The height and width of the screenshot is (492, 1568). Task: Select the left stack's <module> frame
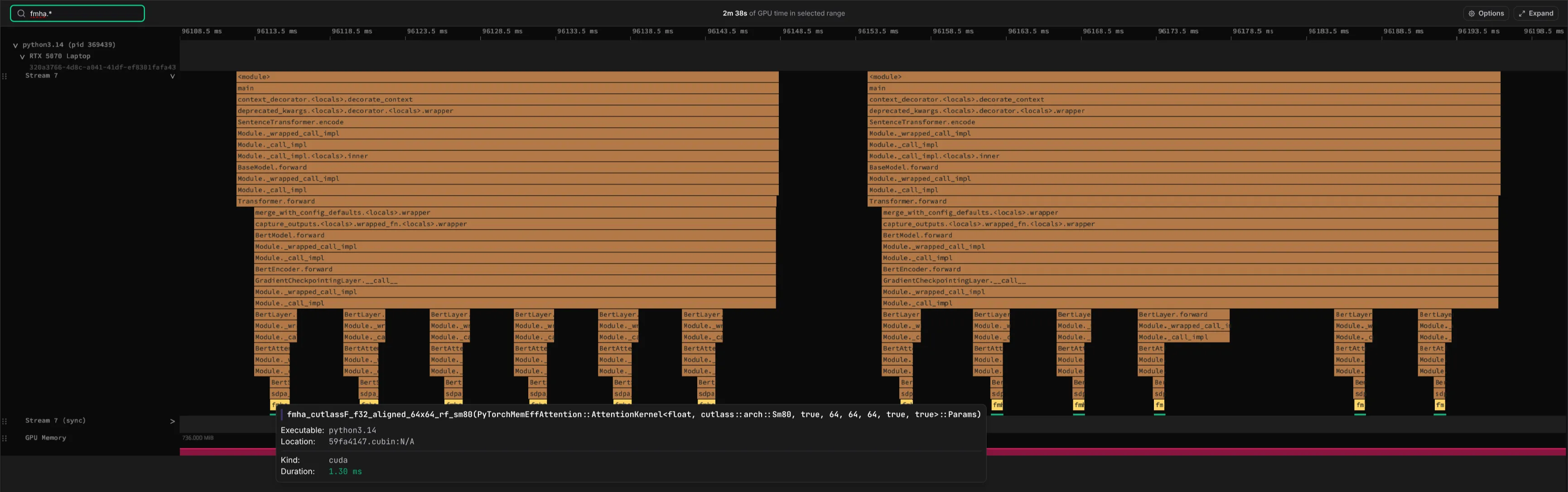click(507, 76)
